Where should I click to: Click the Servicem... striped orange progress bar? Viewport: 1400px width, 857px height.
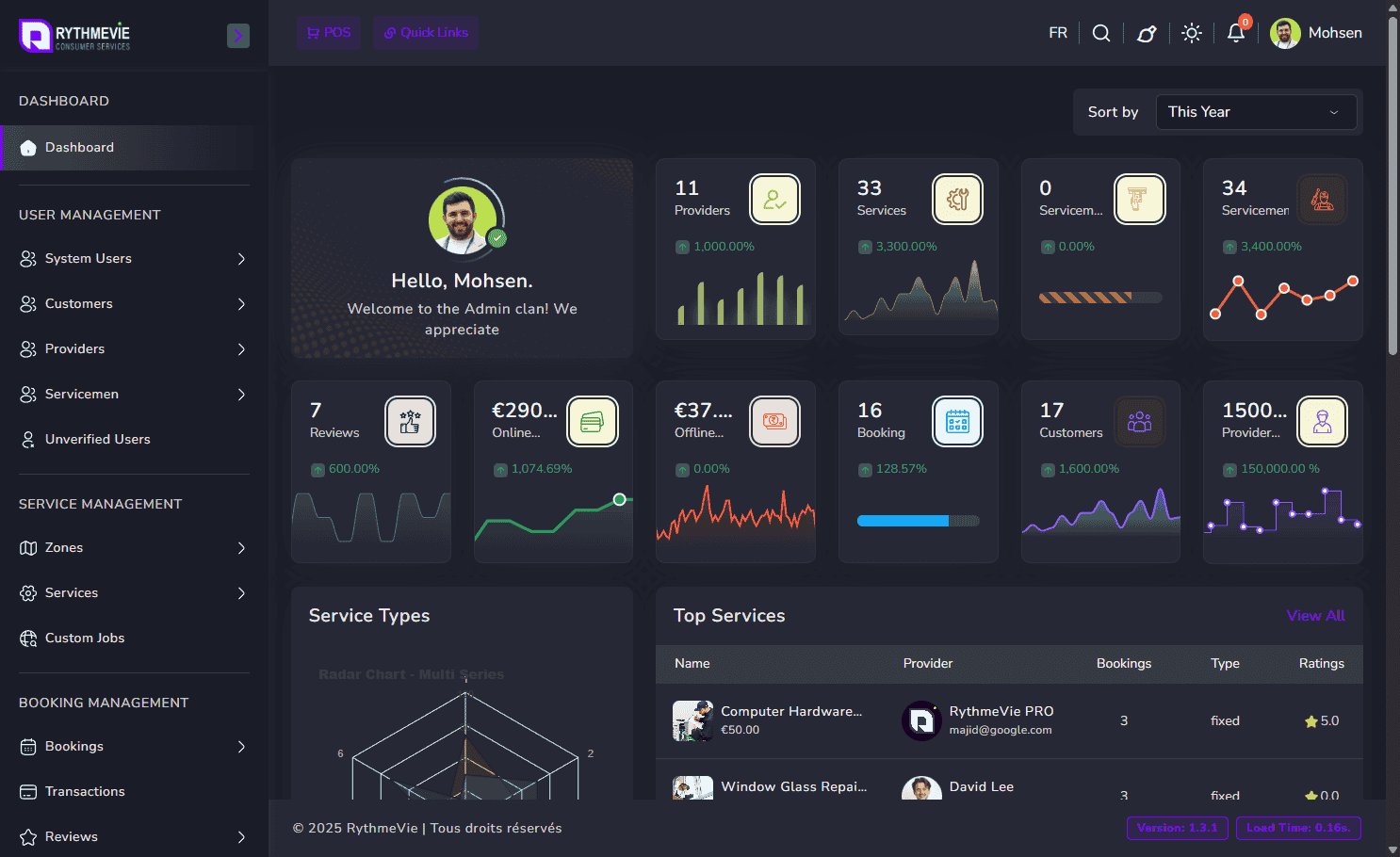click(x=1100, y=298)
